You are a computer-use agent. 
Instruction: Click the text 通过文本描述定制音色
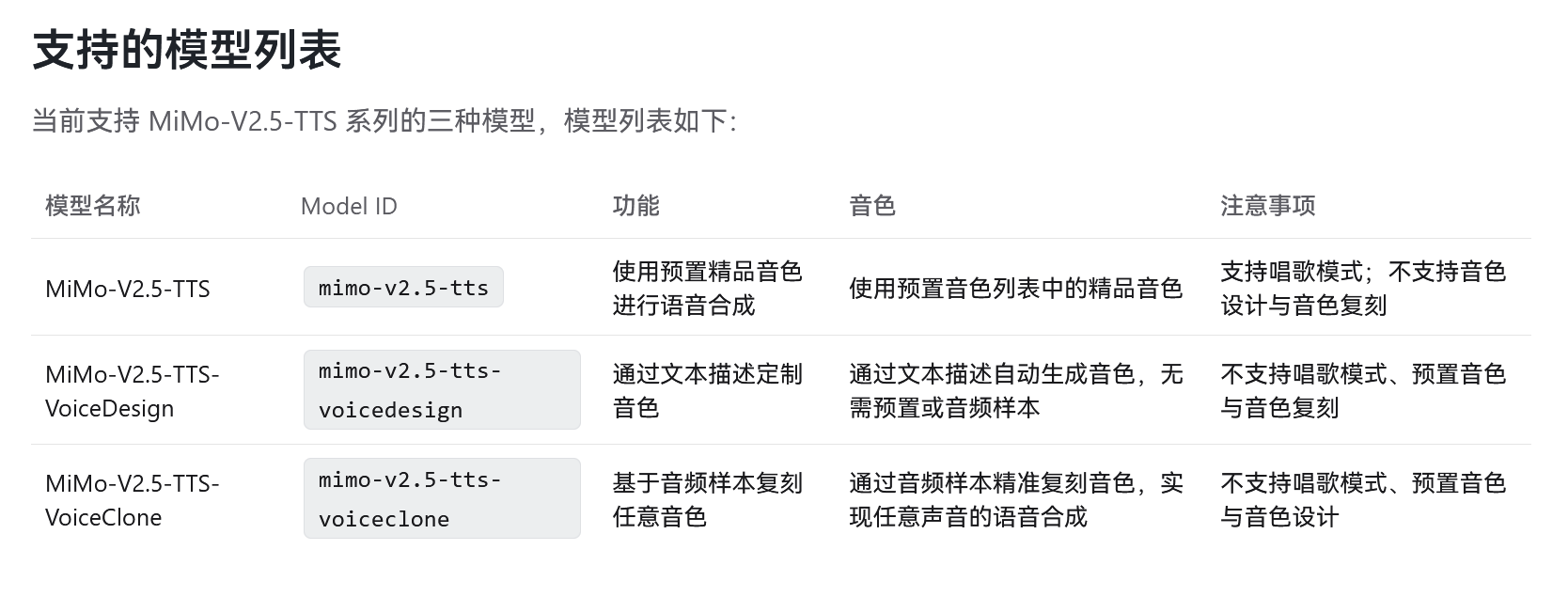tap(707, 390)
